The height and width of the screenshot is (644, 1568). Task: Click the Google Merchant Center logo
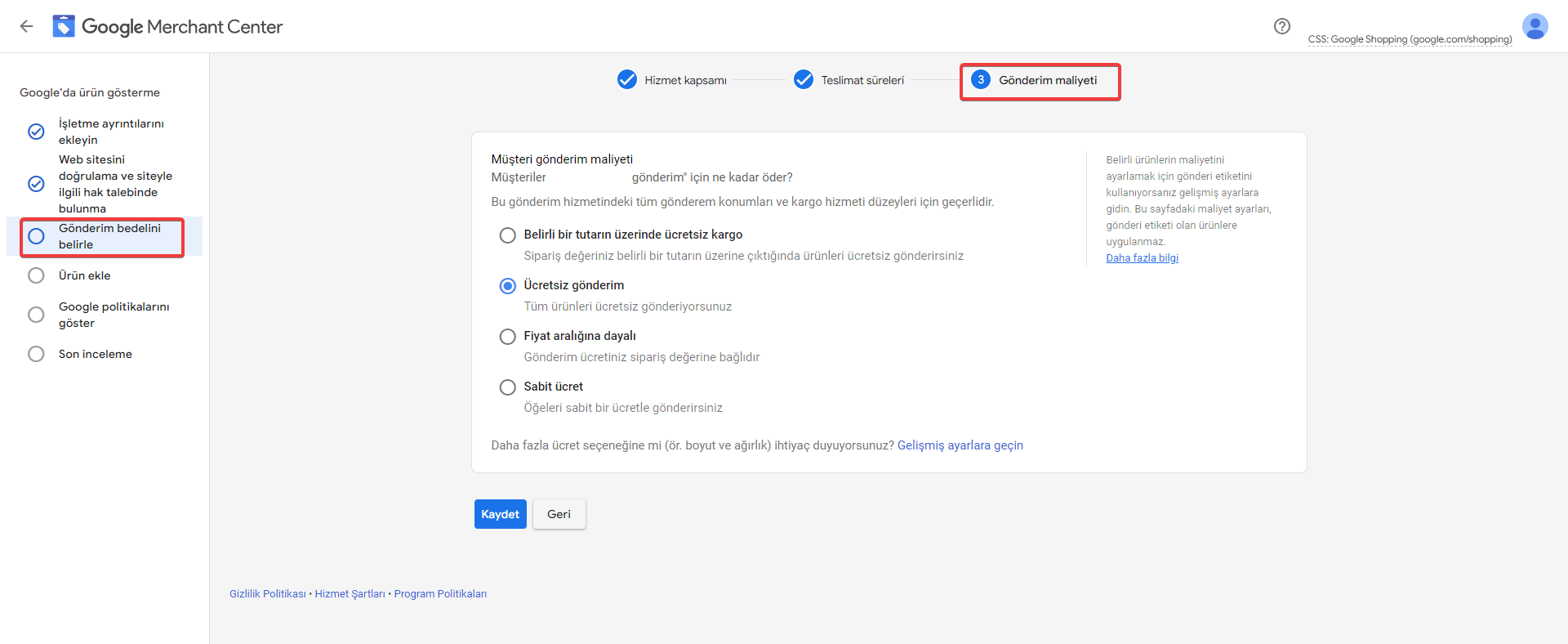click(167, 26)
